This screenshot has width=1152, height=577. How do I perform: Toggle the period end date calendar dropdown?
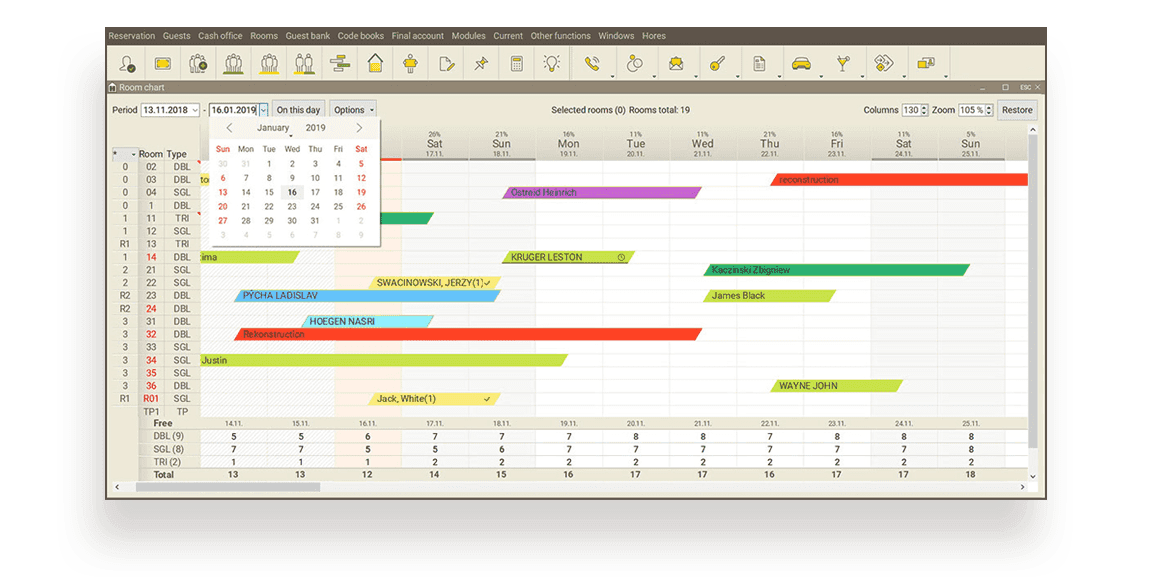tap(263, 110)
